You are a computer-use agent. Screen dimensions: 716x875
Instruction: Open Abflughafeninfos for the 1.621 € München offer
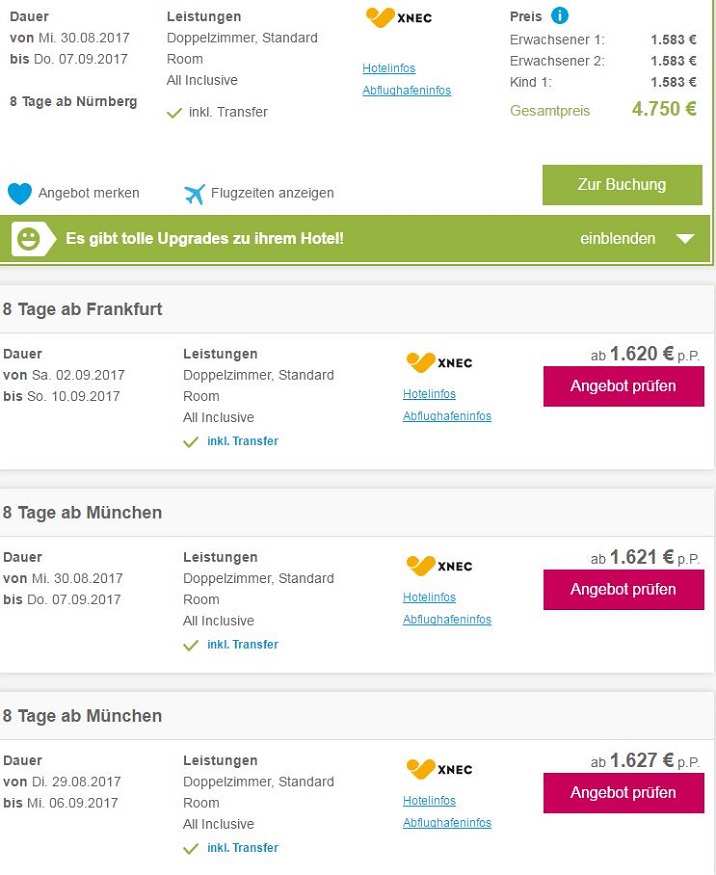click(x=447, y=619)
